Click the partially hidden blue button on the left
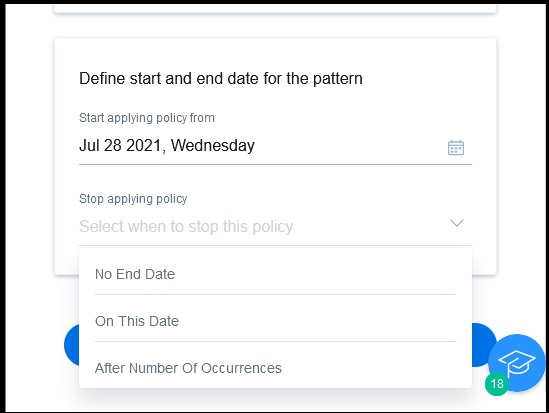Viewport: 549px width, 413px height. [71, 345]
